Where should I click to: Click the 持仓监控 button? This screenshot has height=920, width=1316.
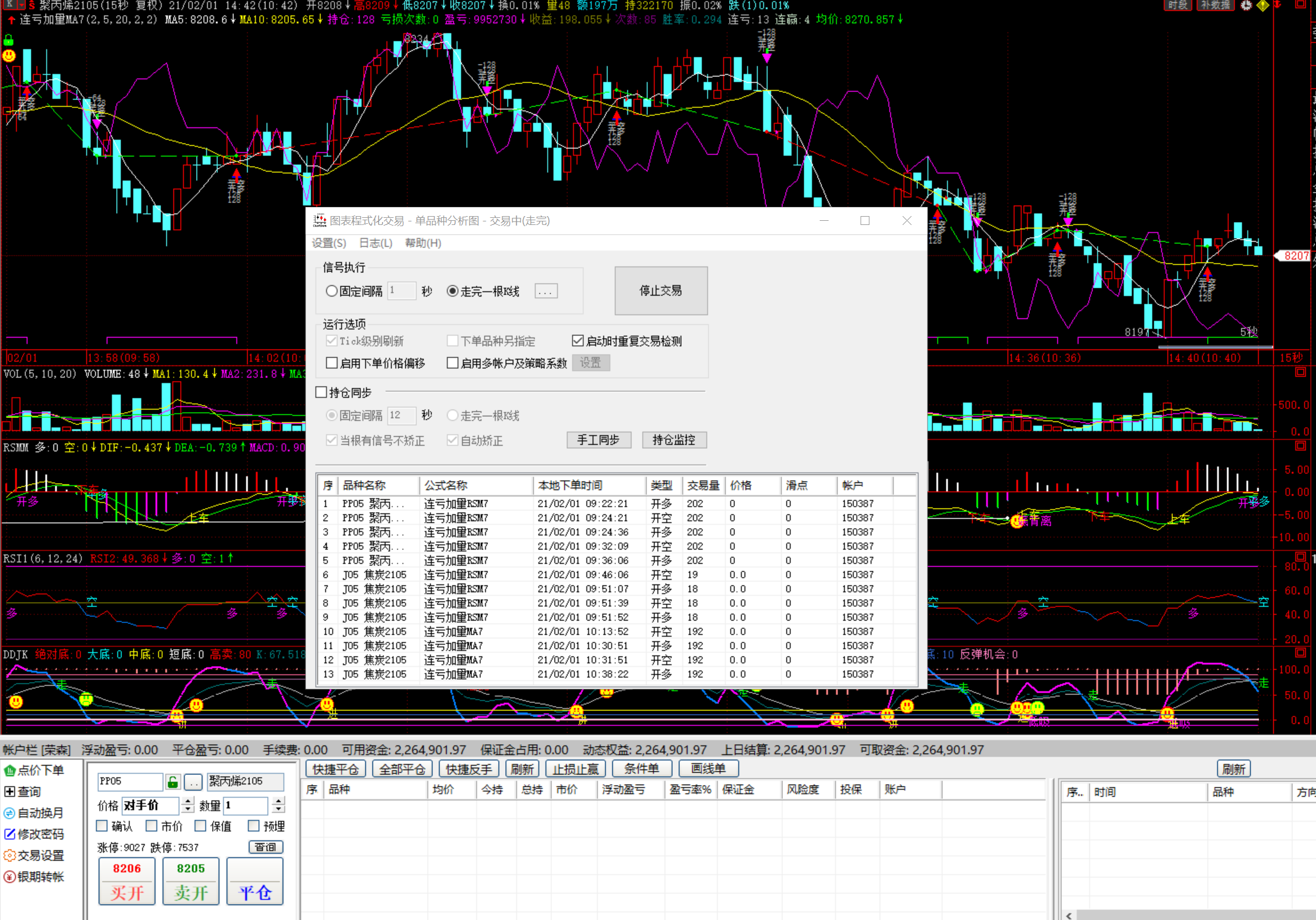click(674, 440)
